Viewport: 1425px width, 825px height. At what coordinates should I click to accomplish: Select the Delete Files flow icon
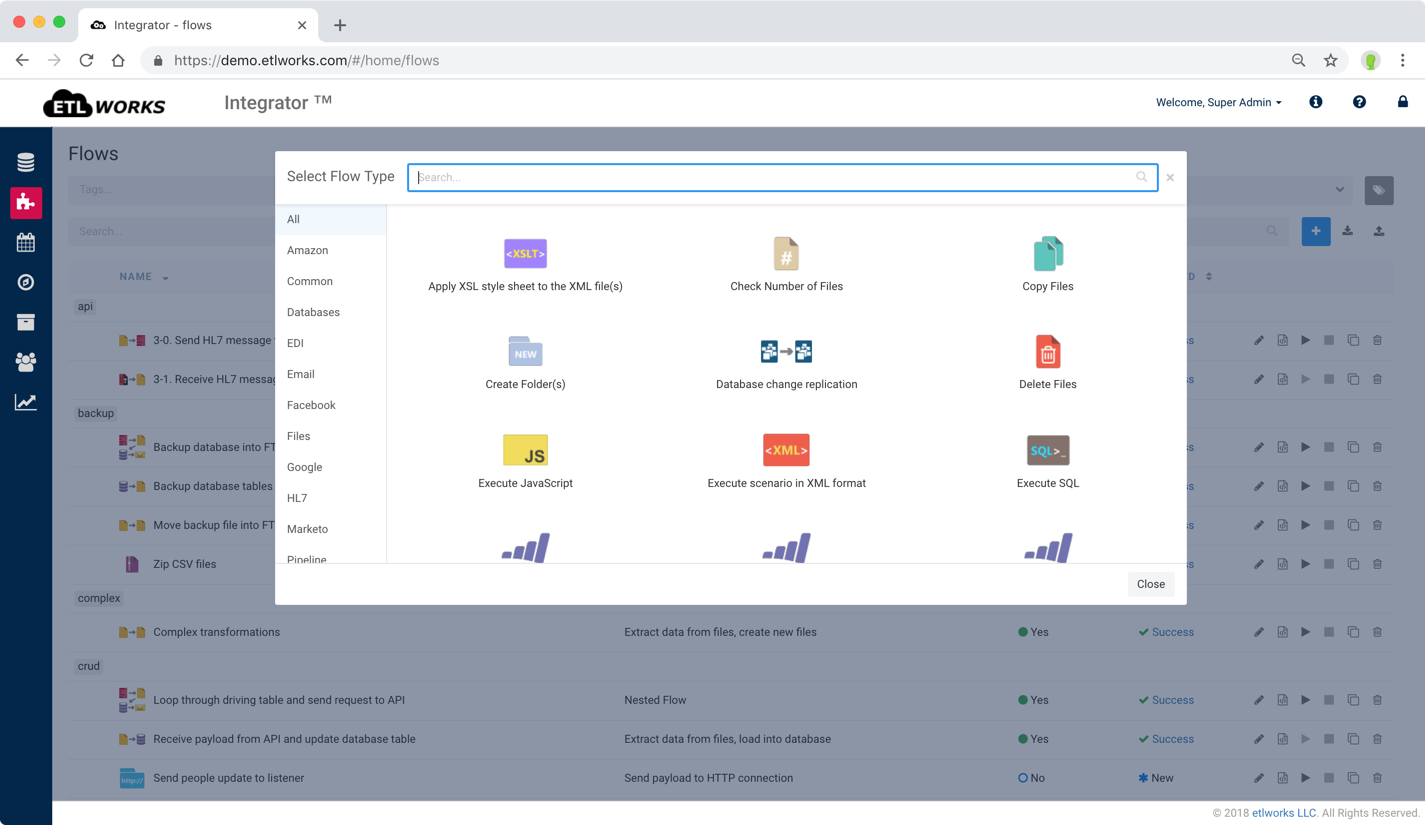1047,352
